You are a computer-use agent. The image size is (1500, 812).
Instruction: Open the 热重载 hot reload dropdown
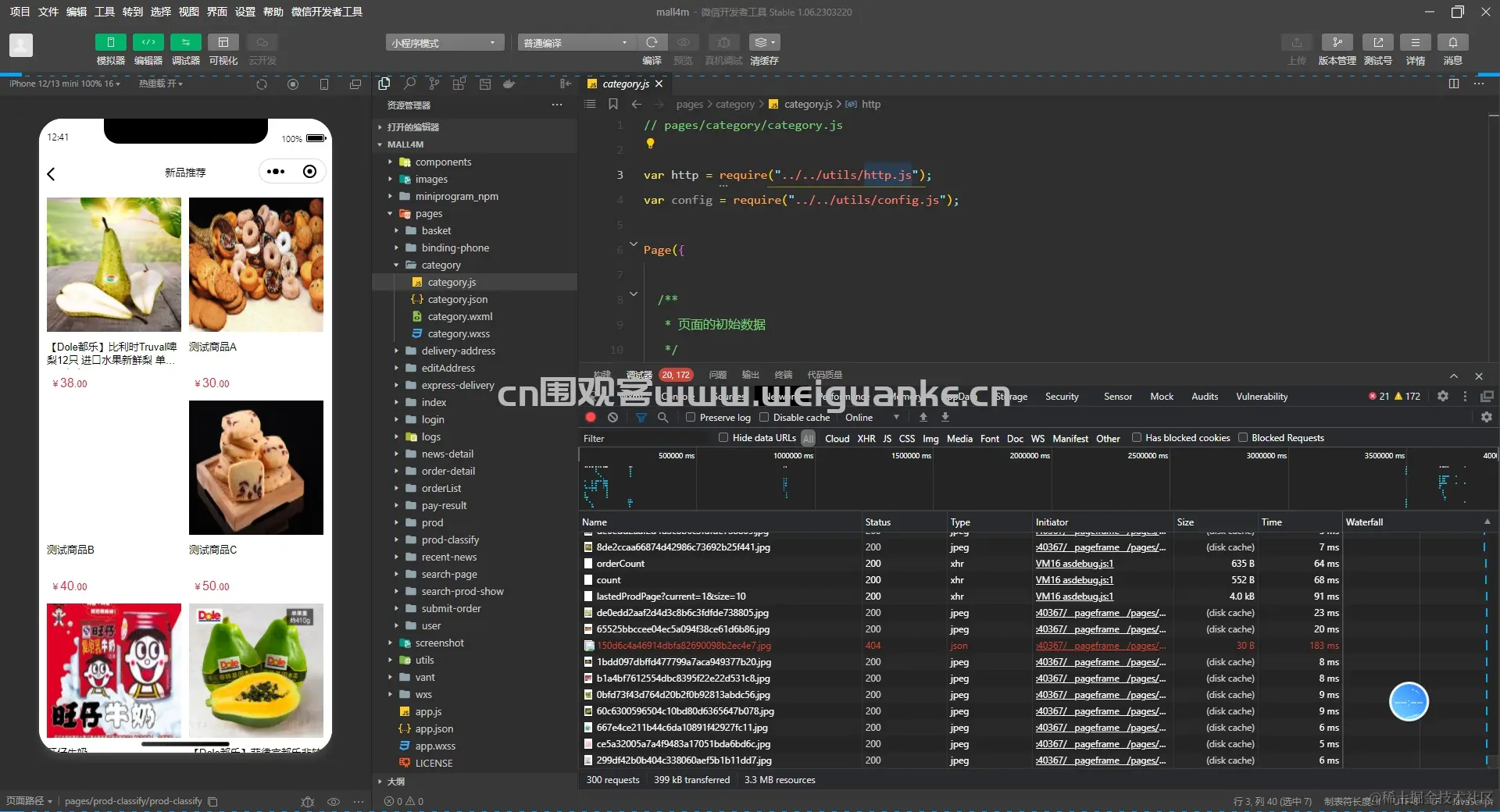(161, 84)
